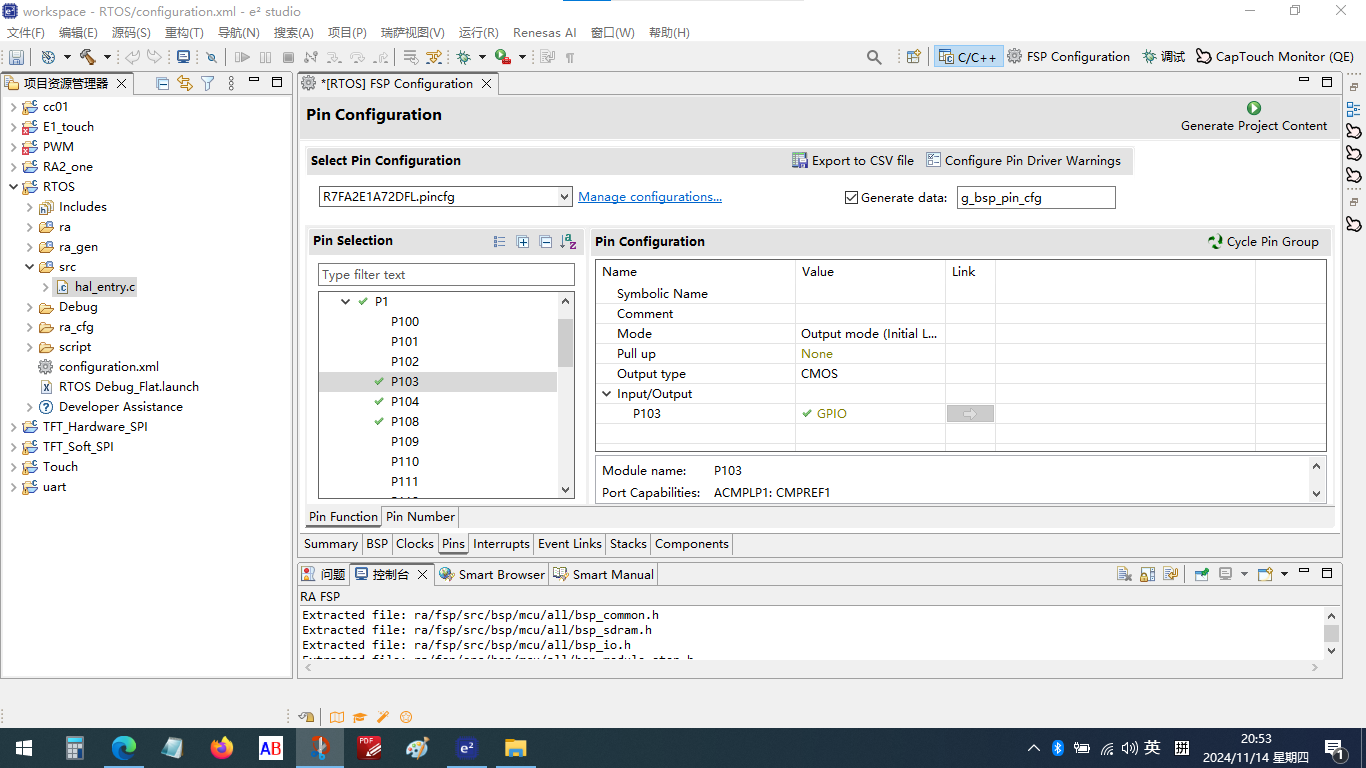Expand the TFT_Hardware_SPI project
Viewport: 1366px width, 768px height.
(x=13, y=427)
